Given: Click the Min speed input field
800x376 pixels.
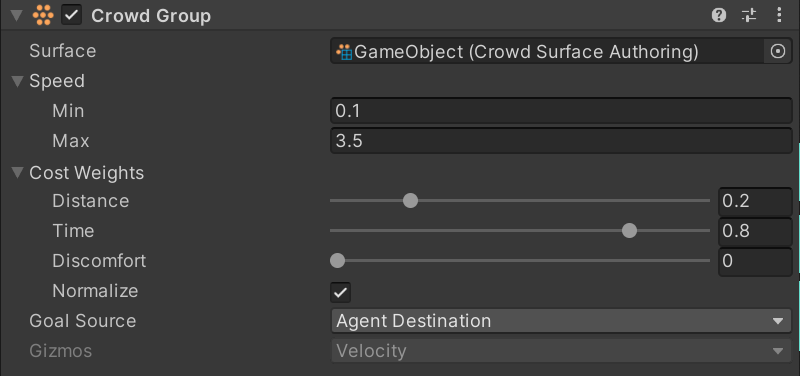Looking at the screenshot, I should pos(561,111).
